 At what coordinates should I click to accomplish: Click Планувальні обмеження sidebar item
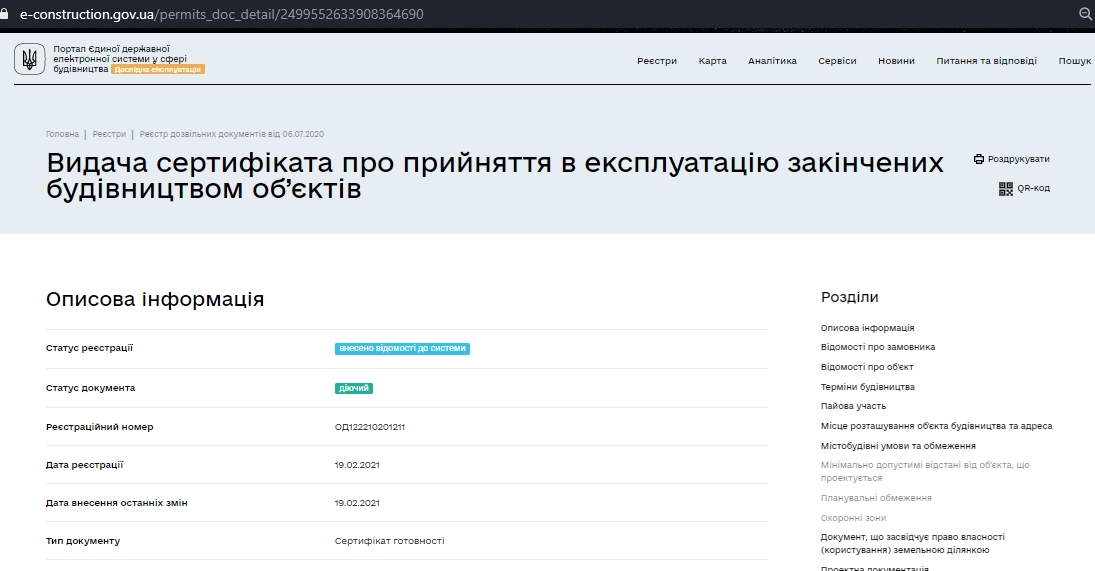tap(876, 498)
